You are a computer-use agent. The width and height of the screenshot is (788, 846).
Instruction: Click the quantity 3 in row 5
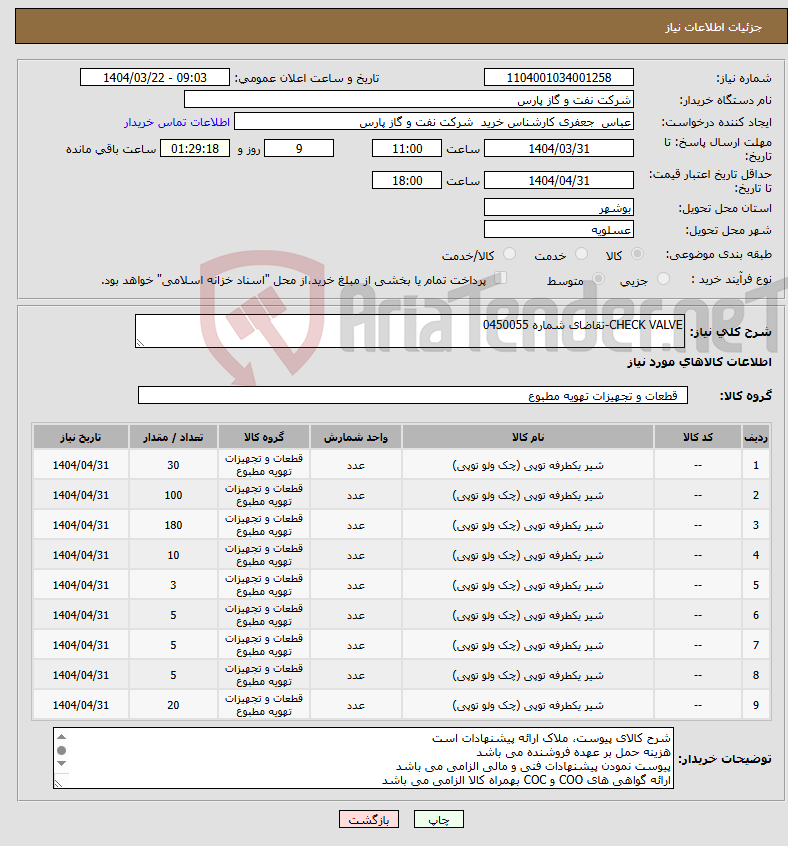coord(173,585)
